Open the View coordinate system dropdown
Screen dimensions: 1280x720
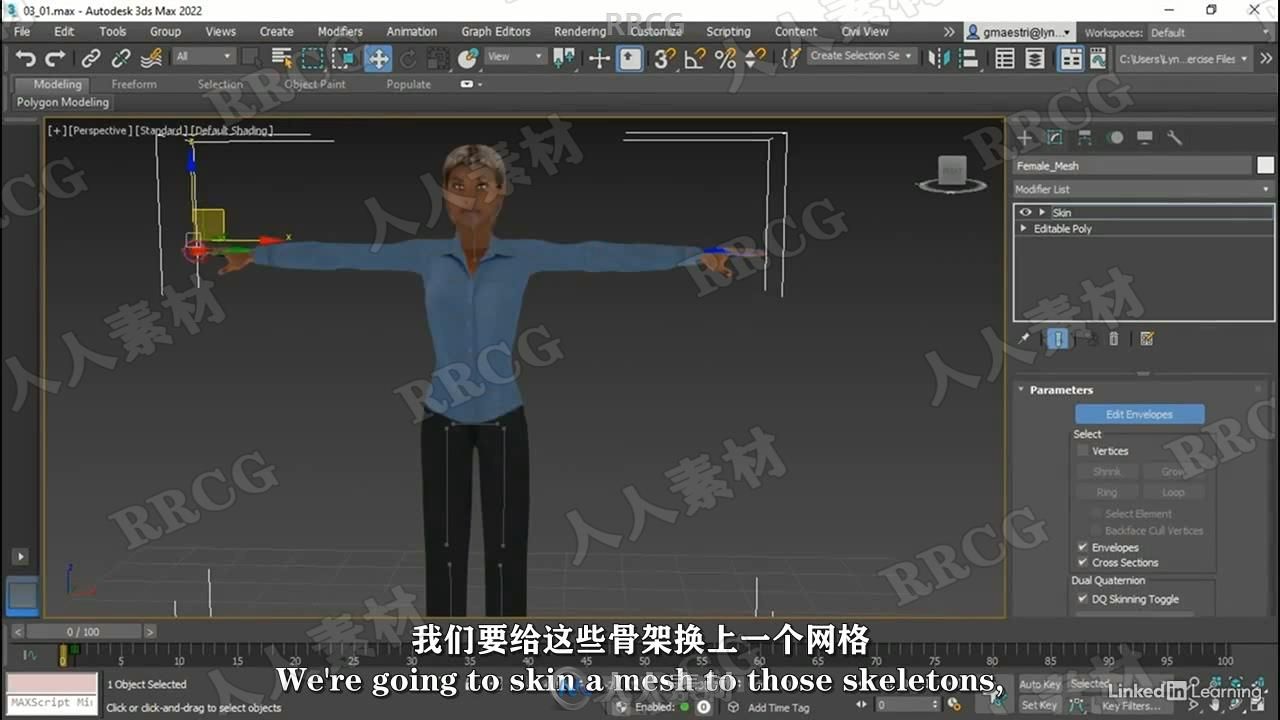point(515,57)
